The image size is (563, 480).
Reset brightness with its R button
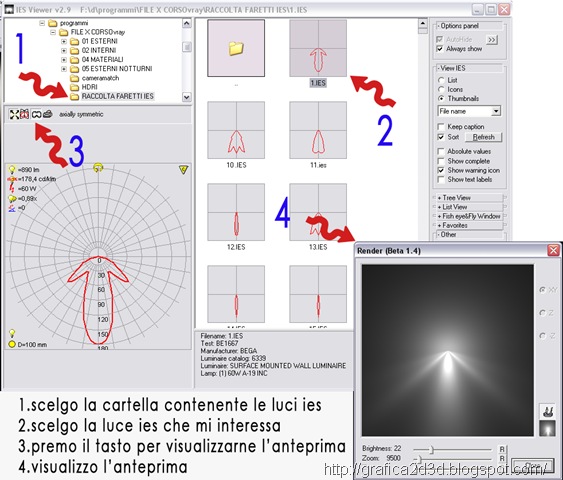pos(502,449)
